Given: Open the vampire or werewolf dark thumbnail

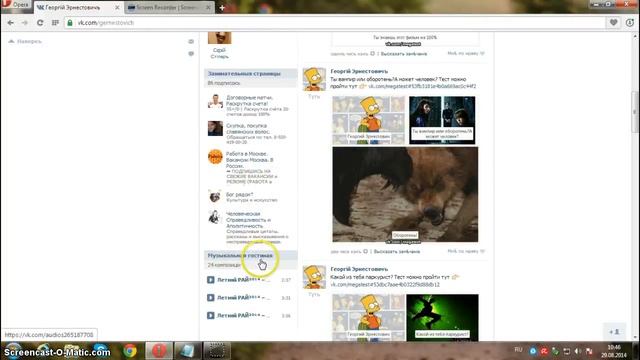Looking at the screenshot, I should click(442, 120).
